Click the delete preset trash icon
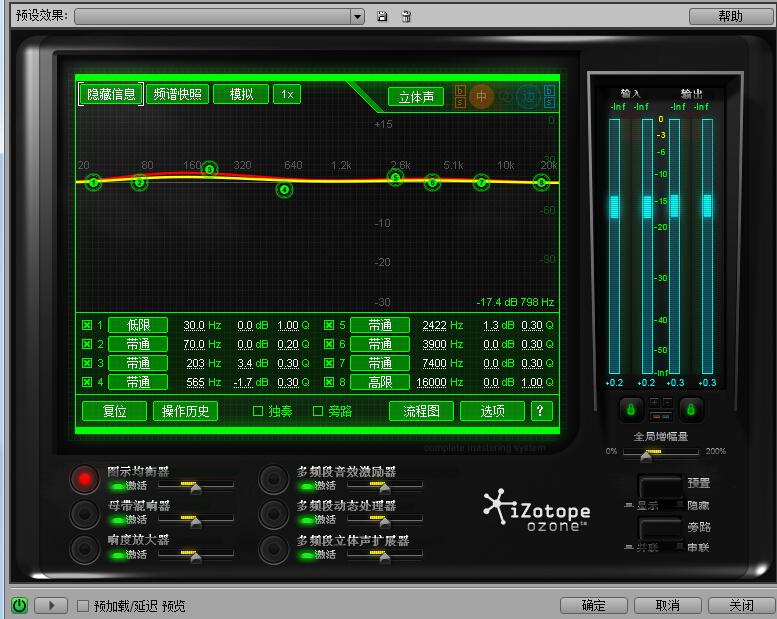The image size is (777, 619). (x=405, y=16)
